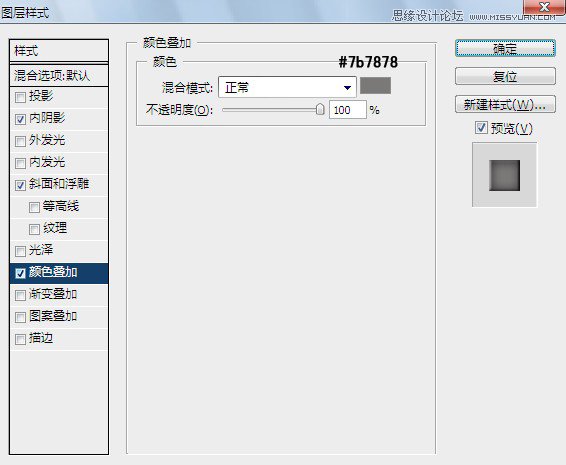Tick the 纹理 texture checkbox
The height and width of the screenshot is (465, 566).
tap(34, 229)
